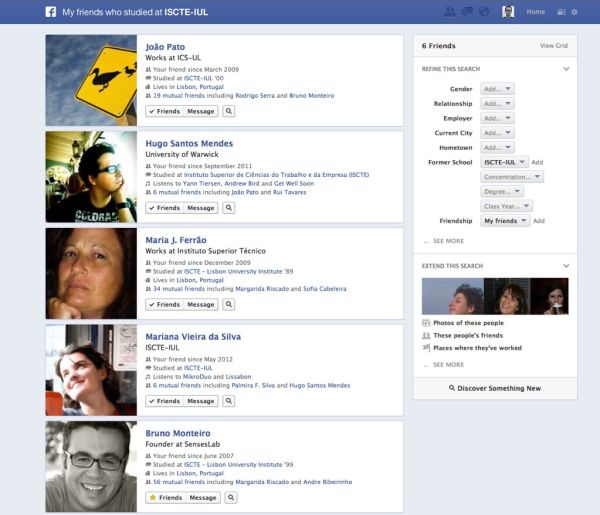This screenshot has height=515, width=600.
Task: Message Bruno Monteiro
Action: [x=203, y=498]
